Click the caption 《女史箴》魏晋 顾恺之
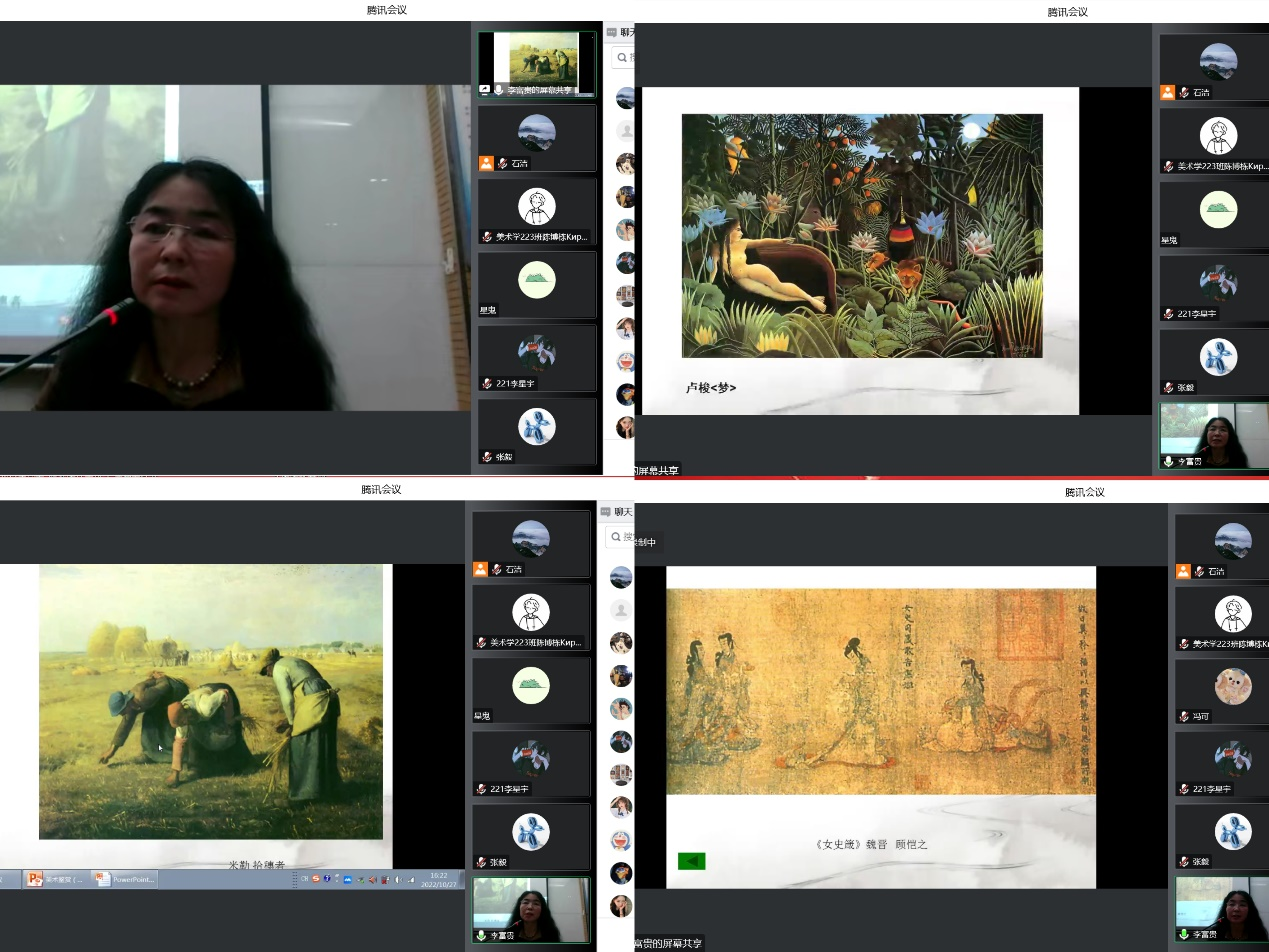 [871, 844]
